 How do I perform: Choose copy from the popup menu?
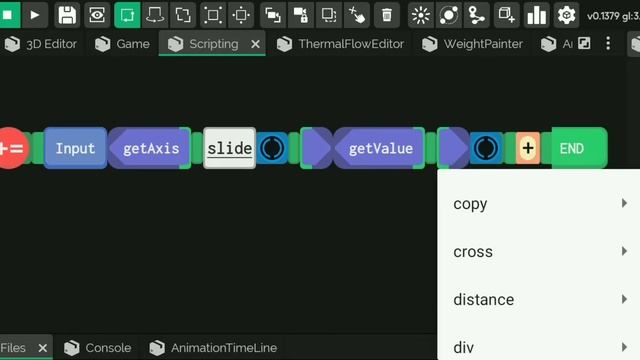coord(538,203)
